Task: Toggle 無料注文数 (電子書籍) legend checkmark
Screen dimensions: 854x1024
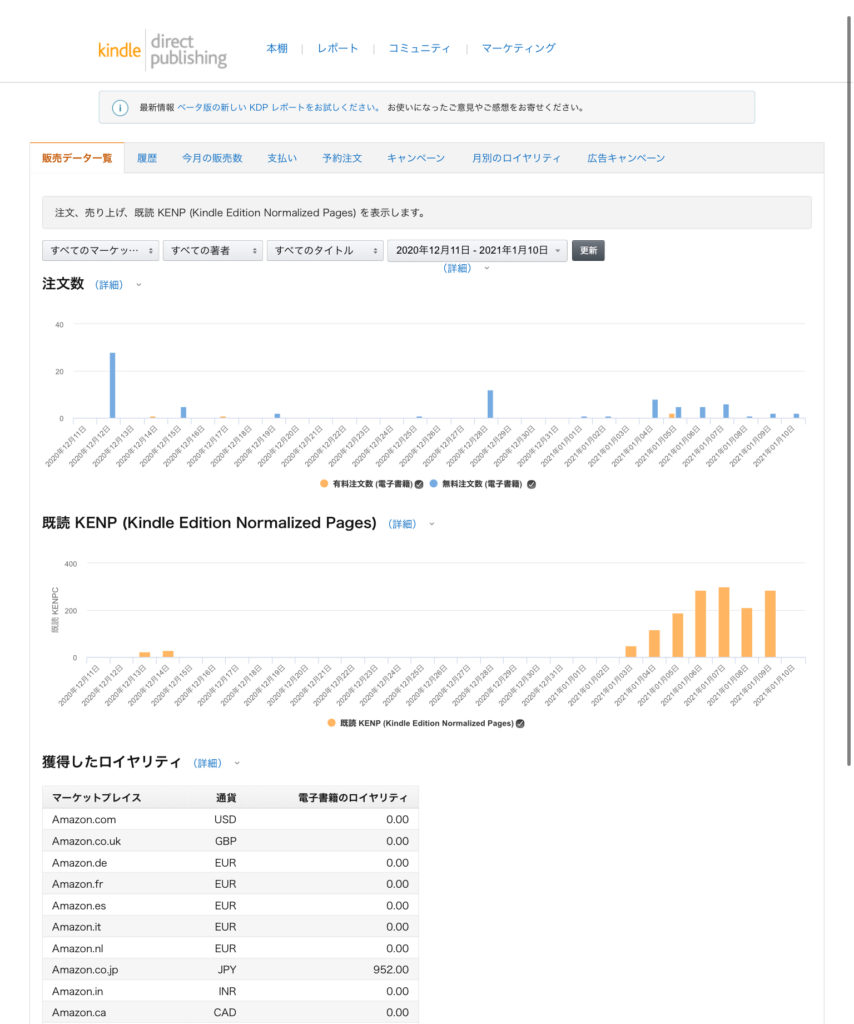Action: tap(531, 484)
